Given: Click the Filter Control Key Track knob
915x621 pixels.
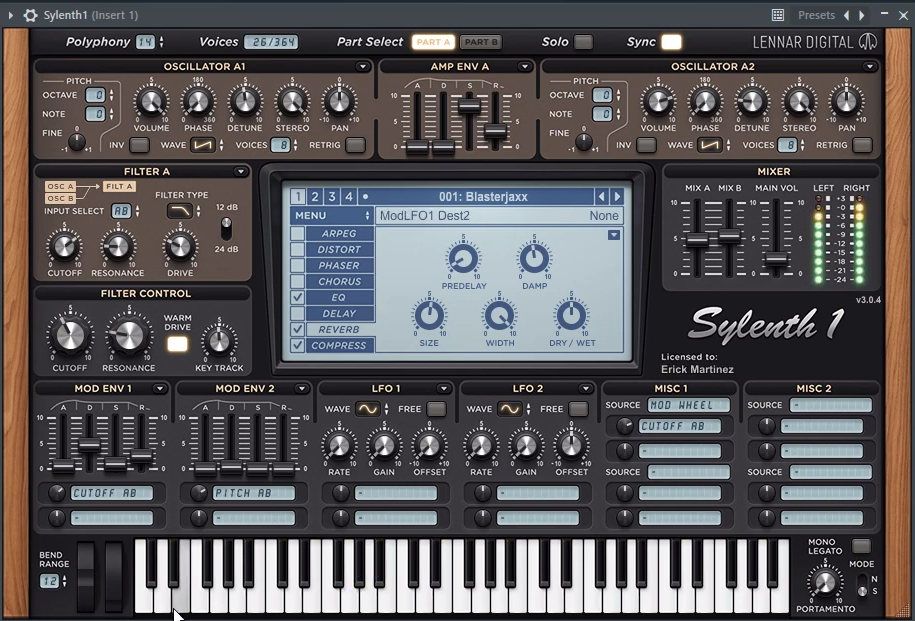Looking at the screenshot, I should [x=219, y=341].
